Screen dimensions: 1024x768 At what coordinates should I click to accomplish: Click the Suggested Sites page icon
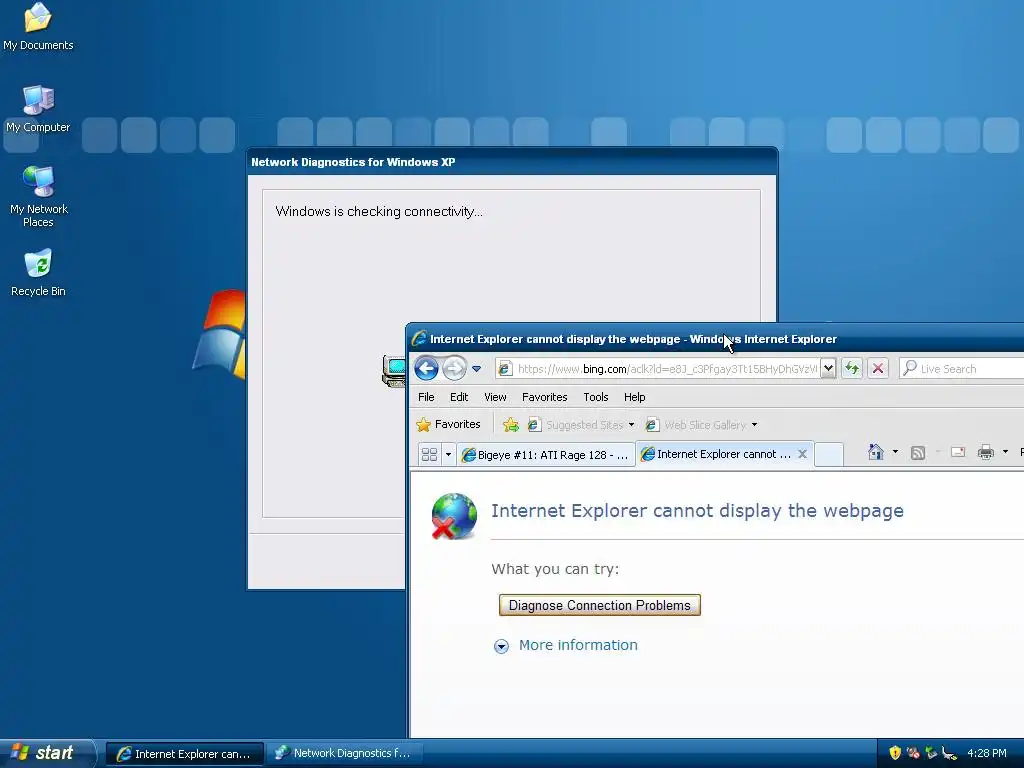[534, 425]
